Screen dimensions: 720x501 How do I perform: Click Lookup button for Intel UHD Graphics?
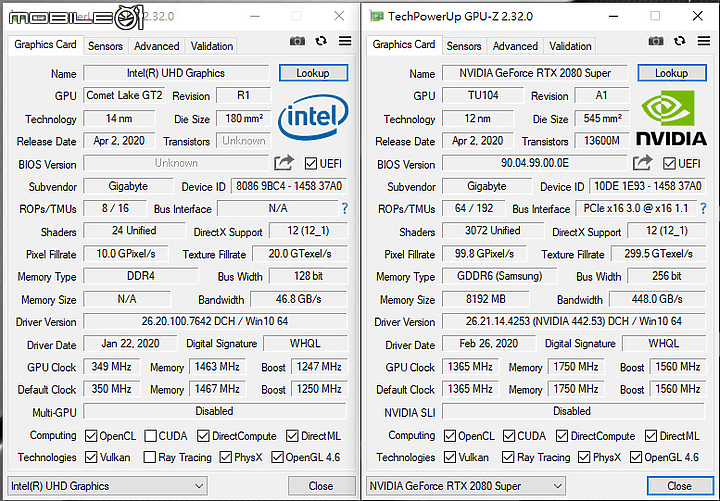pos(313,73)
